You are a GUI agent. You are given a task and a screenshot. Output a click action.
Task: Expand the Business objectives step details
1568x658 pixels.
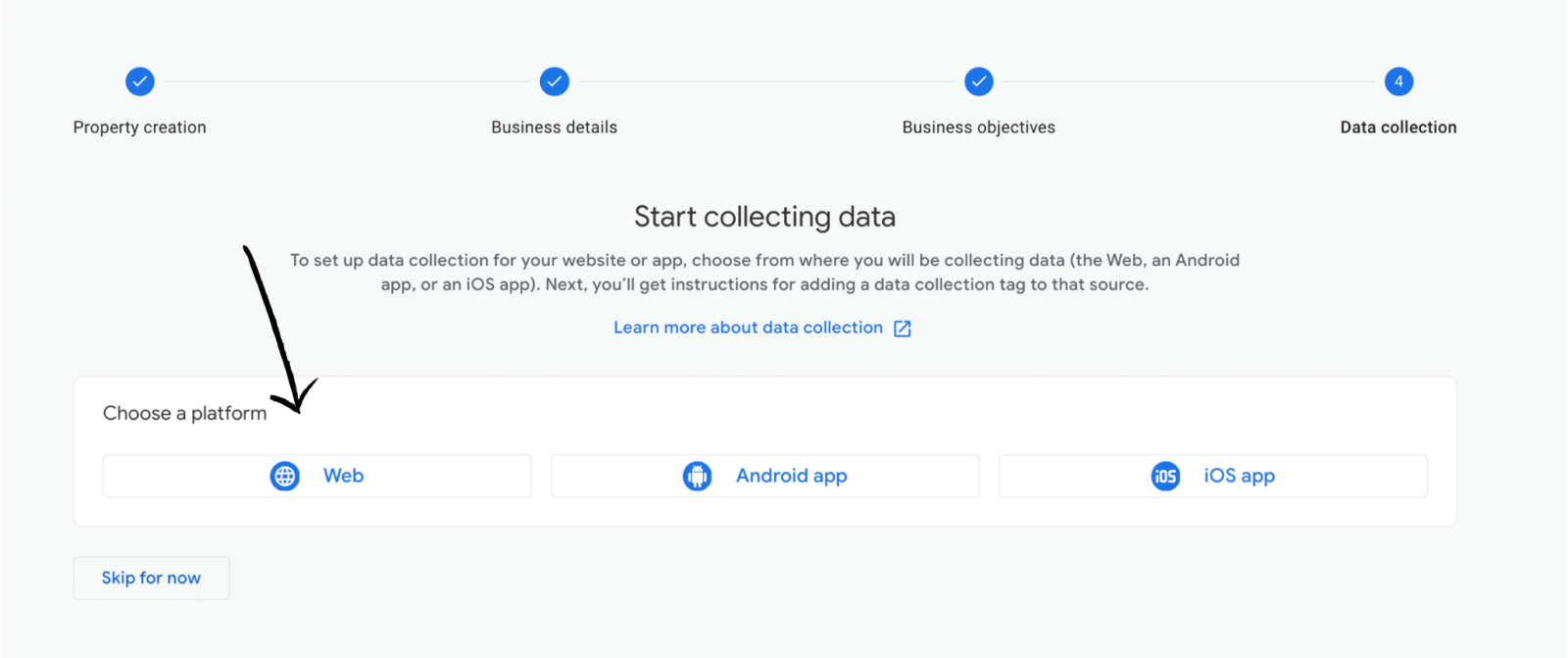[x=978, y=127]
